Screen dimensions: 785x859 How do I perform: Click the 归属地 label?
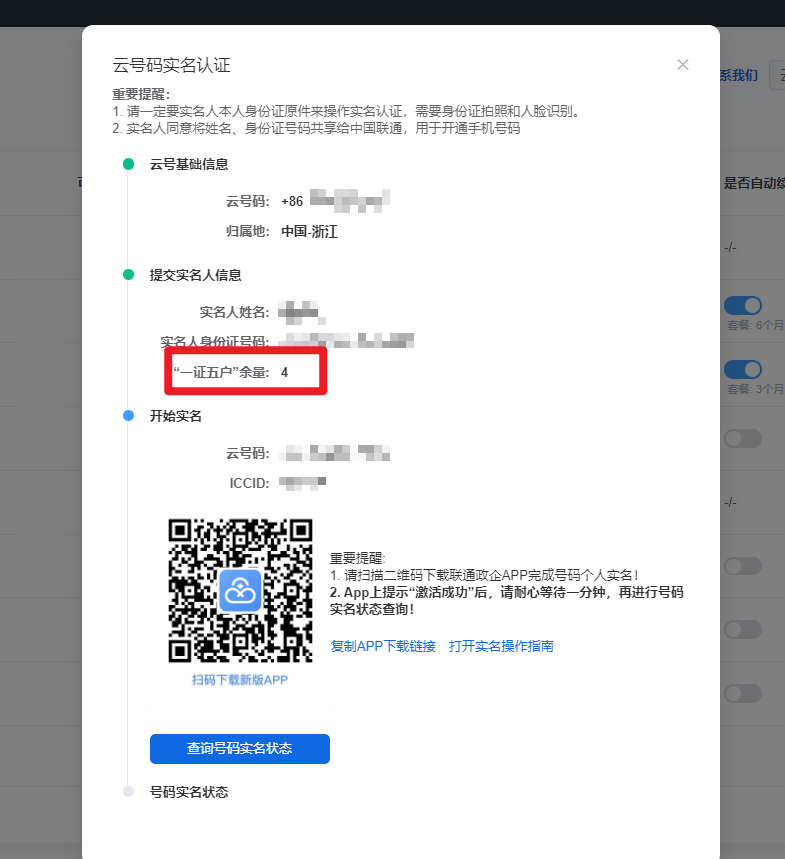pyautogui.click(x=248, y=232)
